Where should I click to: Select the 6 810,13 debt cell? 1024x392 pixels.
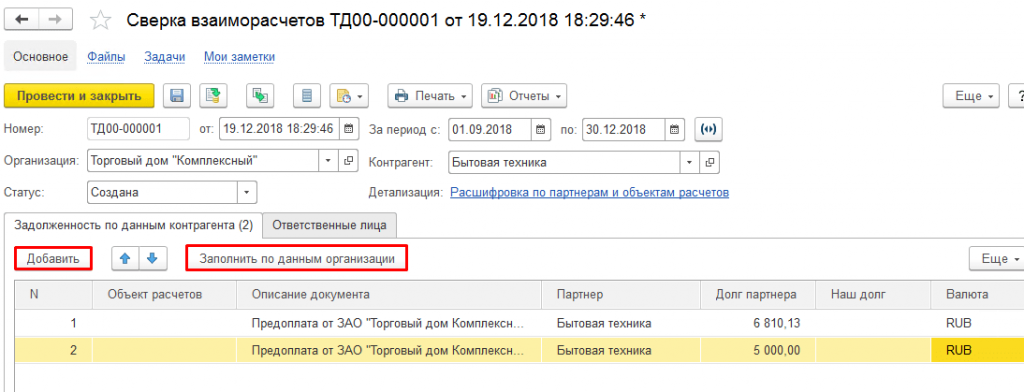point(758,323)
